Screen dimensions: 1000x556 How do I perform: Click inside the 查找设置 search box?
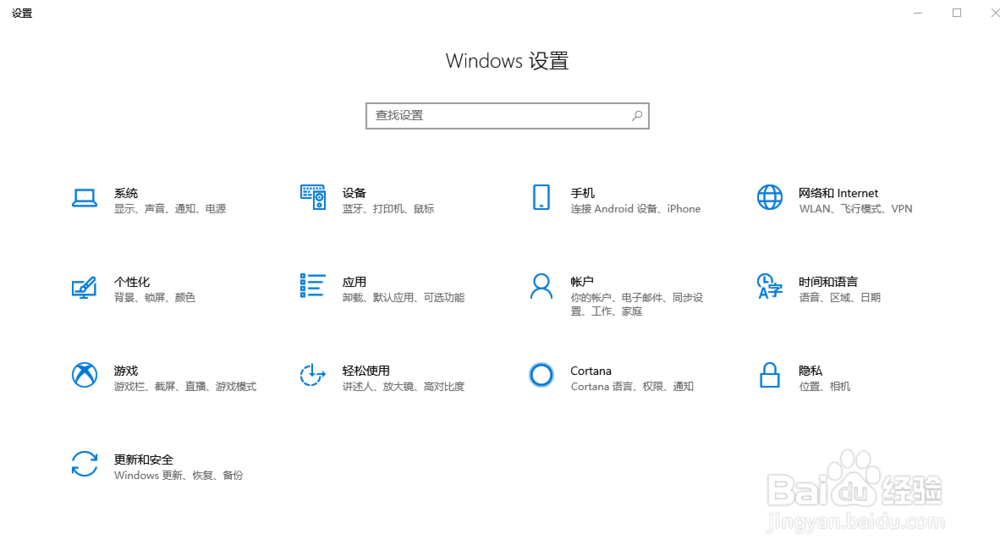[x=508, y=116]
